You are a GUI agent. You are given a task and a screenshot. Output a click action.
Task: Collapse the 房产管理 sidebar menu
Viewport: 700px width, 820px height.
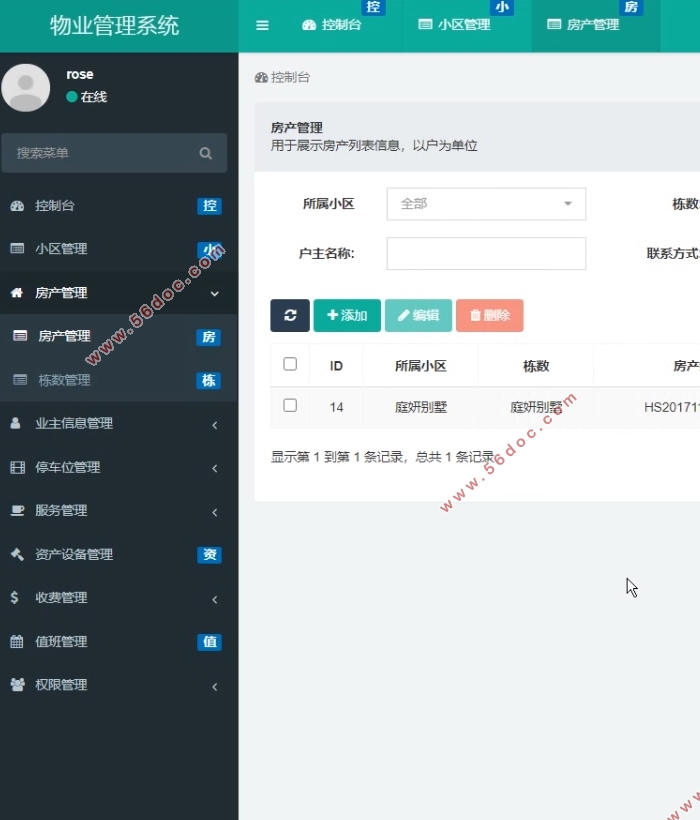click(119, 293)
